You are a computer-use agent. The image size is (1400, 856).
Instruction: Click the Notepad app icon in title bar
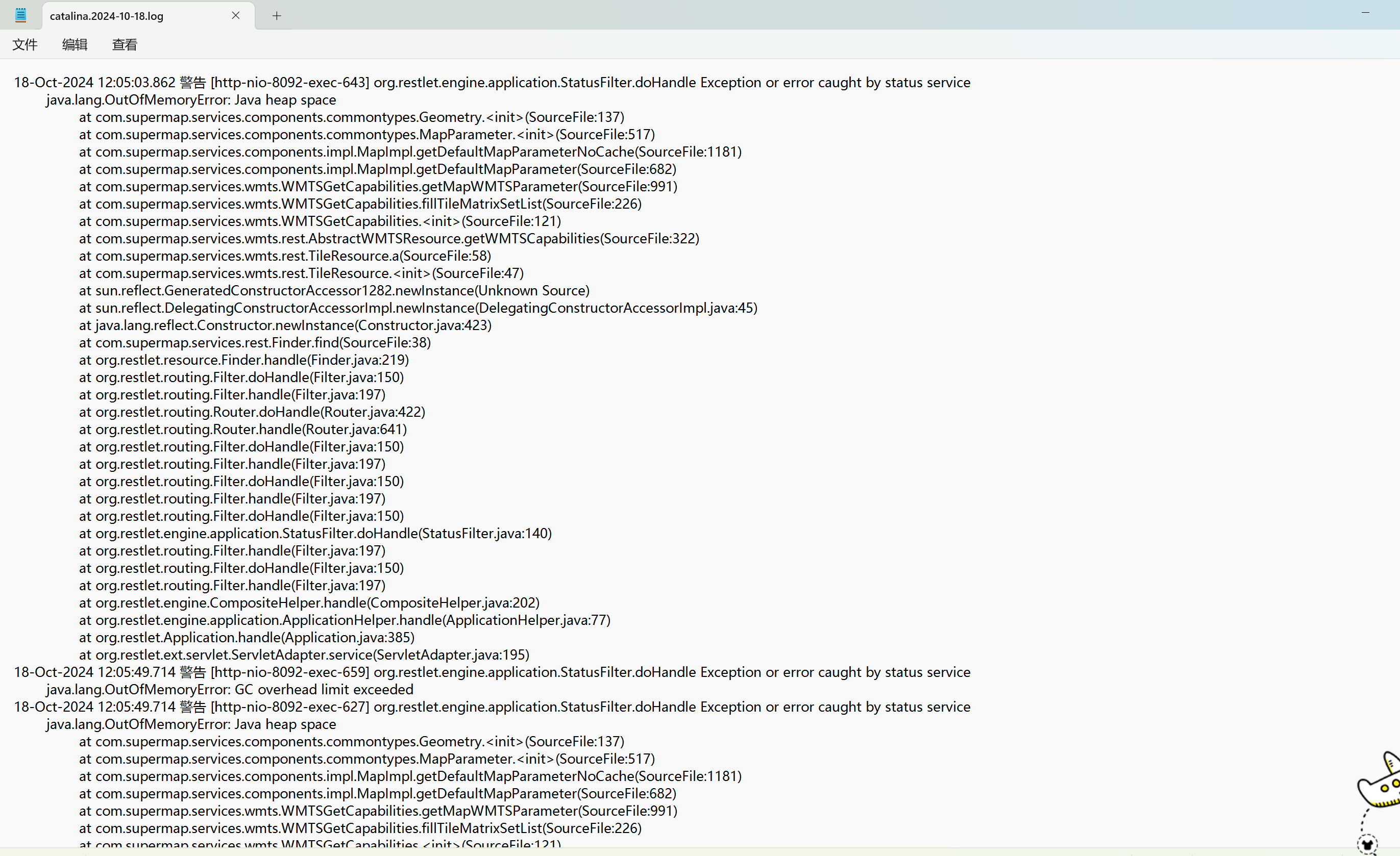tap(20, 15)
